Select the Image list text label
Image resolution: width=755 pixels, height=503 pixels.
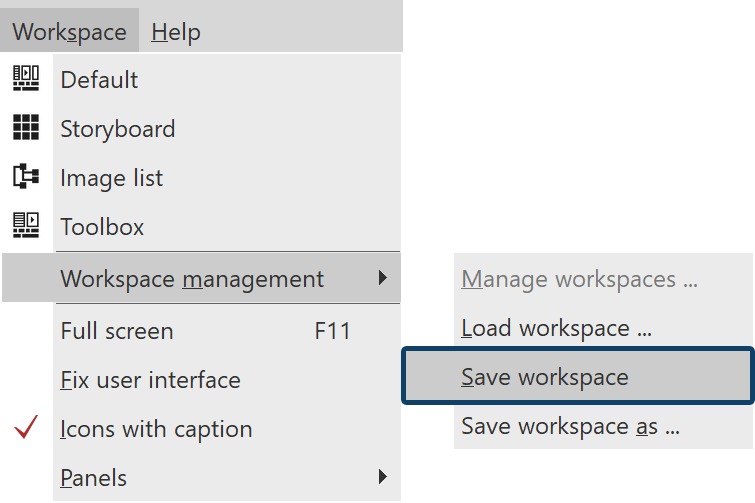pos(111,178)
